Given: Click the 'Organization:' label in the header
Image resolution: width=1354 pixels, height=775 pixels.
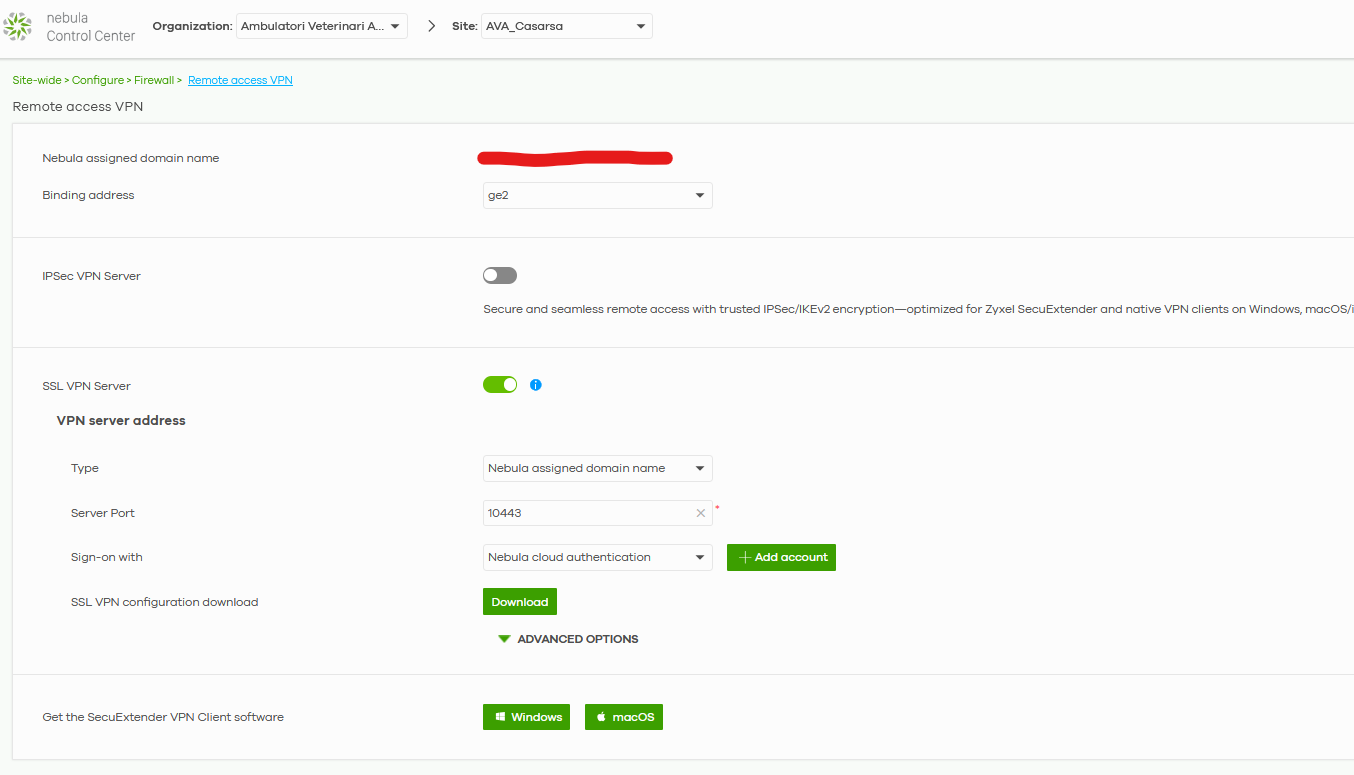Looking at the screenshot, I should pos(192,26).
